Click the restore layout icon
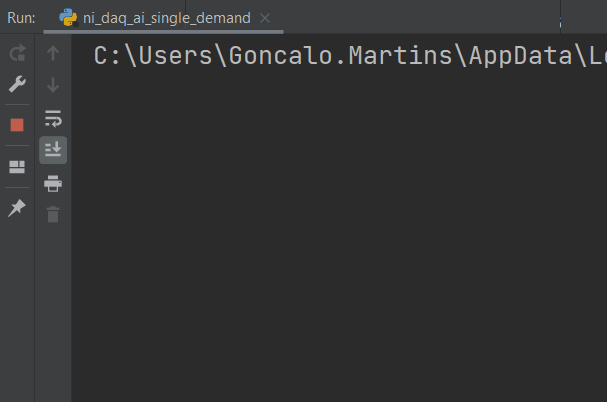This screenshot has width=607, height=402. pos(17,167)
